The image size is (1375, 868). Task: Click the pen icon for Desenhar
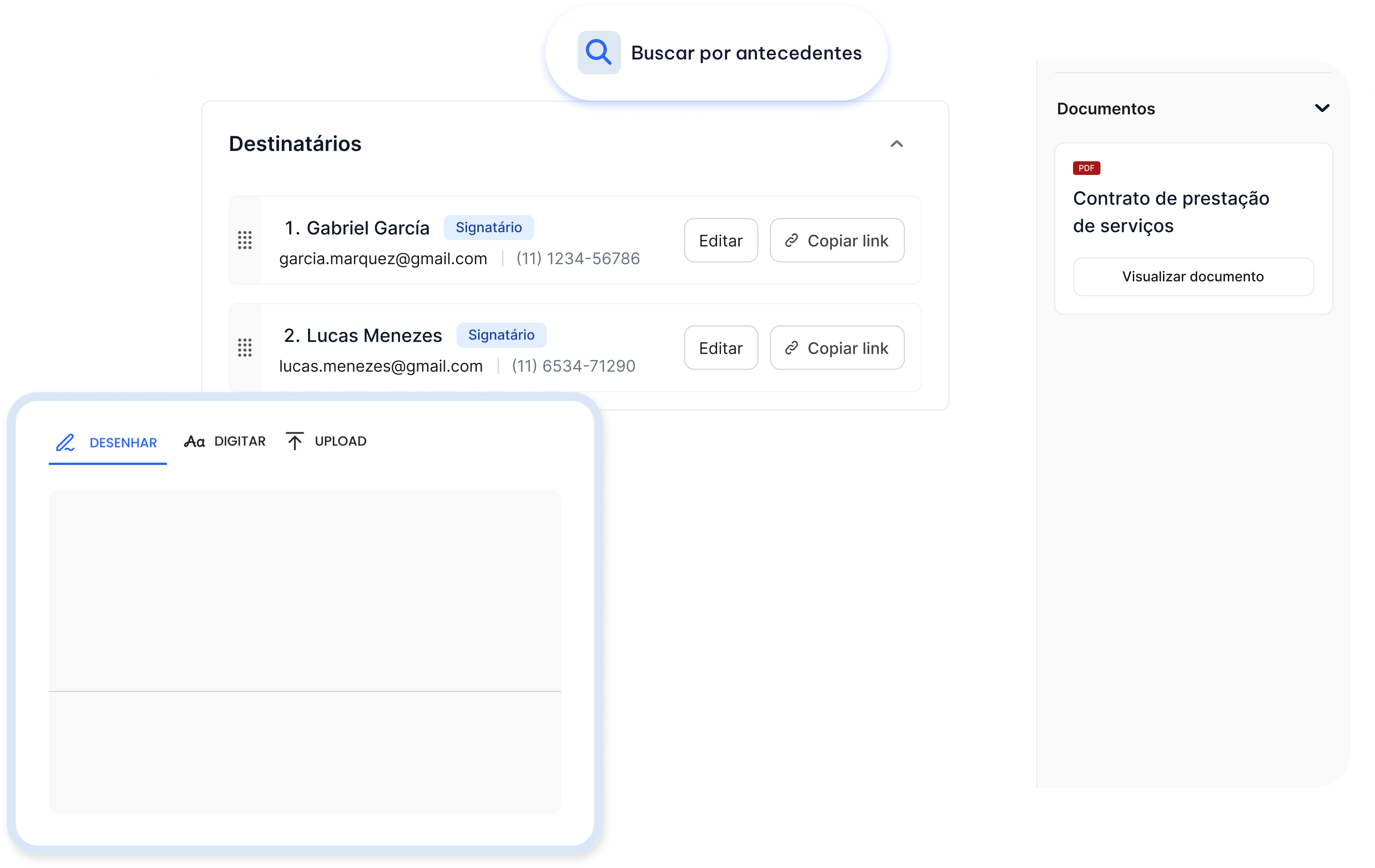(x=66, y=442)
